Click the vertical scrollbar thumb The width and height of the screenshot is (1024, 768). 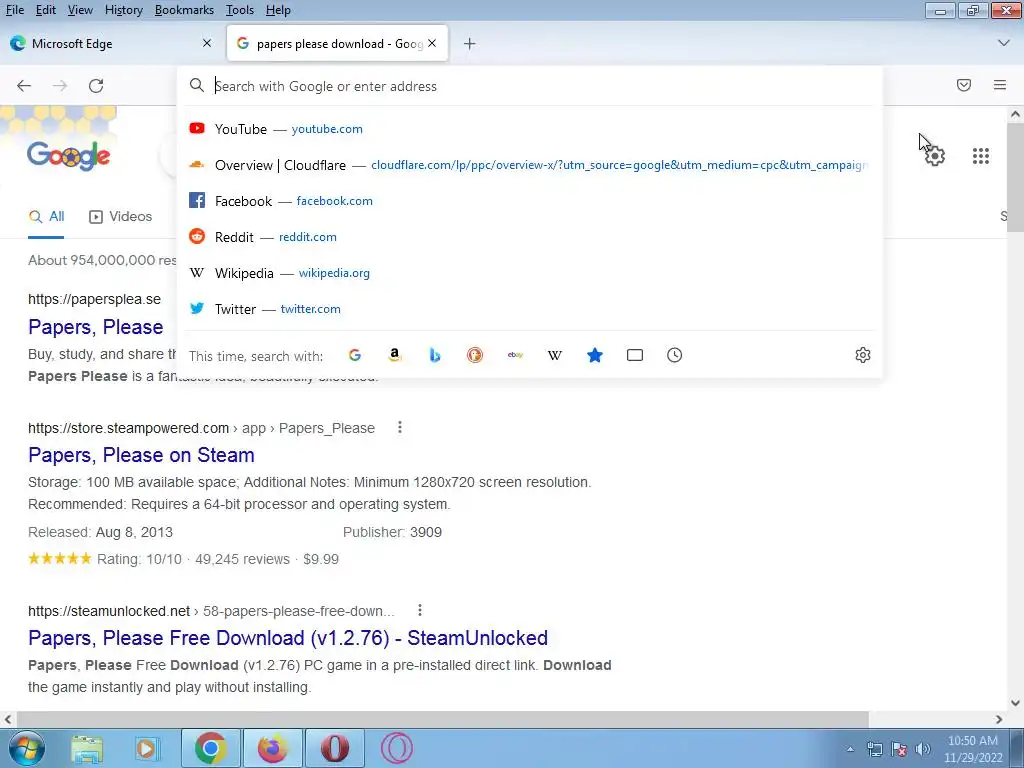(1015, 176)
